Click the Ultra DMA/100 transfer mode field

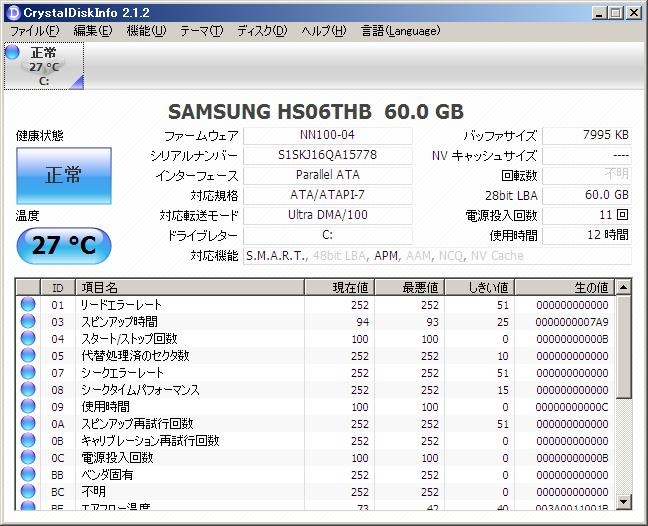pos(328,215)
